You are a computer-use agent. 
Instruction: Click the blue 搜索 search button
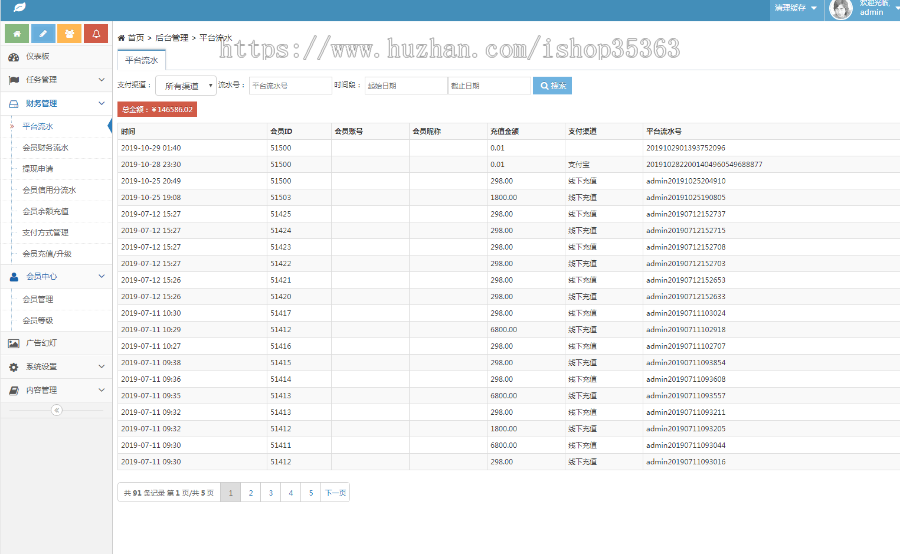pyautogui.click(x=552, y=86)
